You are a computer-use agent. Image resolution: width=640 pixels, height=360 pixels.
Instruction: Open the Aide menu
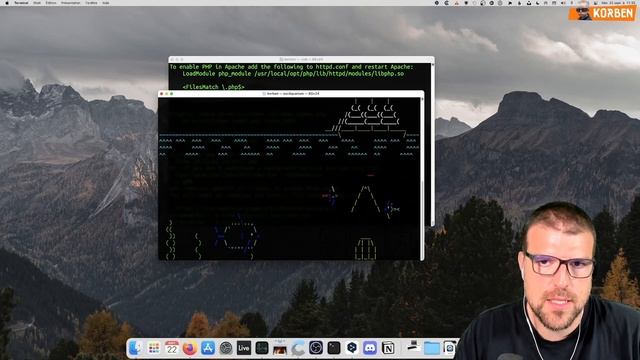[106, 3]
